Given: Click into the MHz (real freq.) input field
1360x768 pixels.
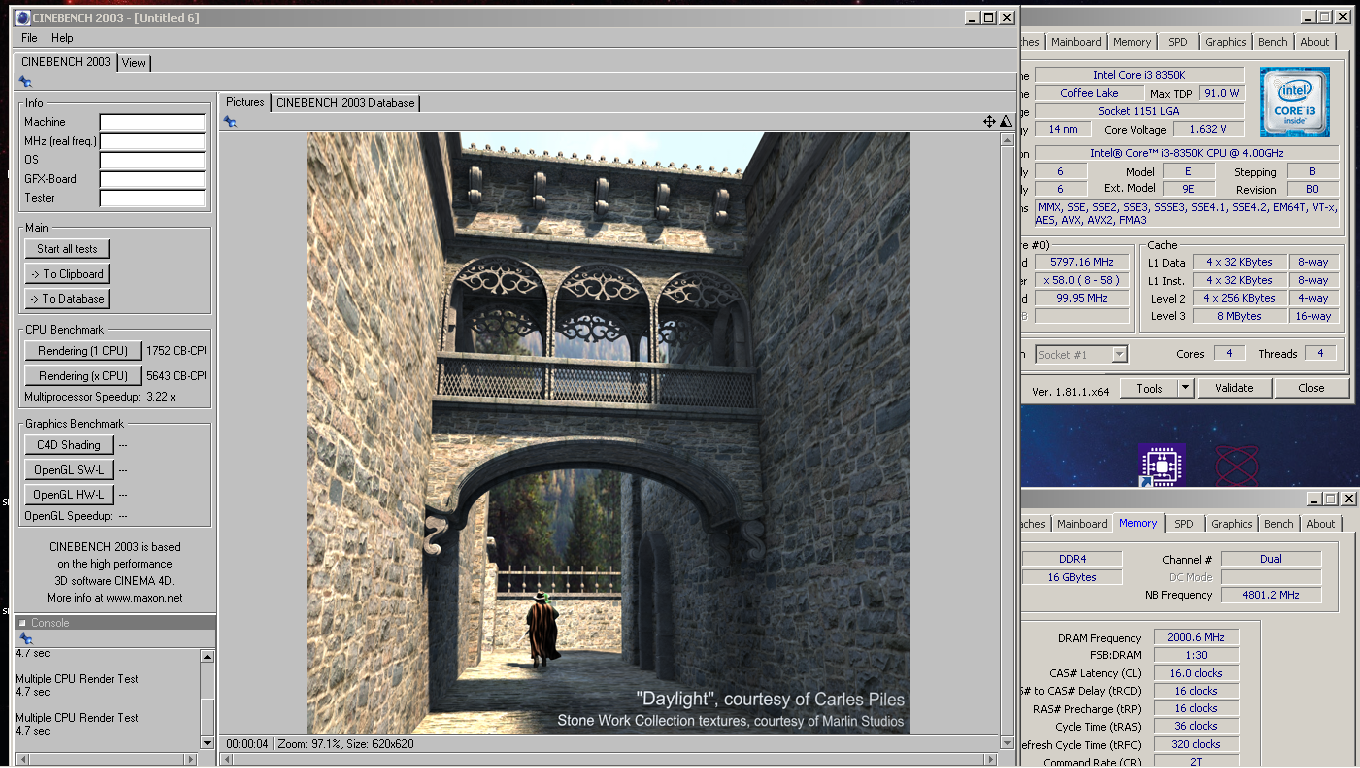Looking at the screenshot, I should [x=152, y=141].
